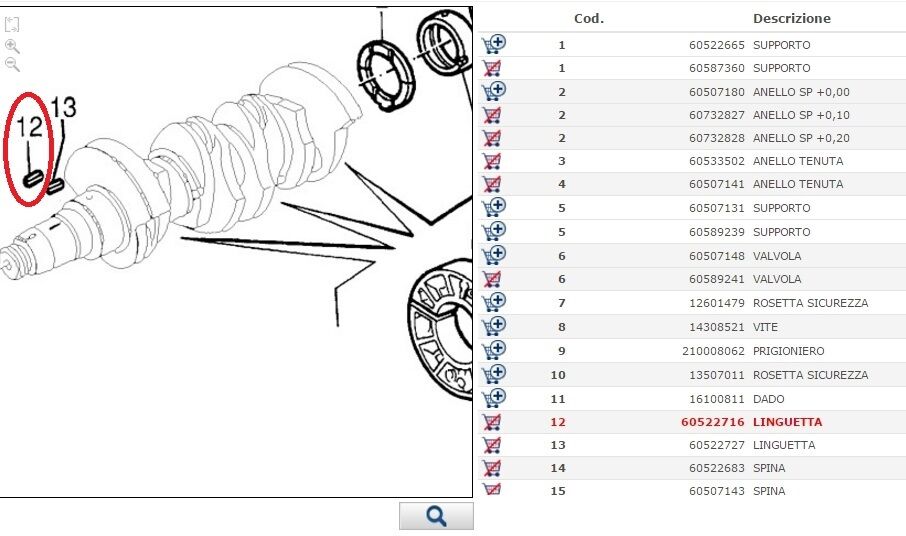Viewport: 906px width, 536px height.
Task: Click the Cod. column header
Action: pos(589,18)
